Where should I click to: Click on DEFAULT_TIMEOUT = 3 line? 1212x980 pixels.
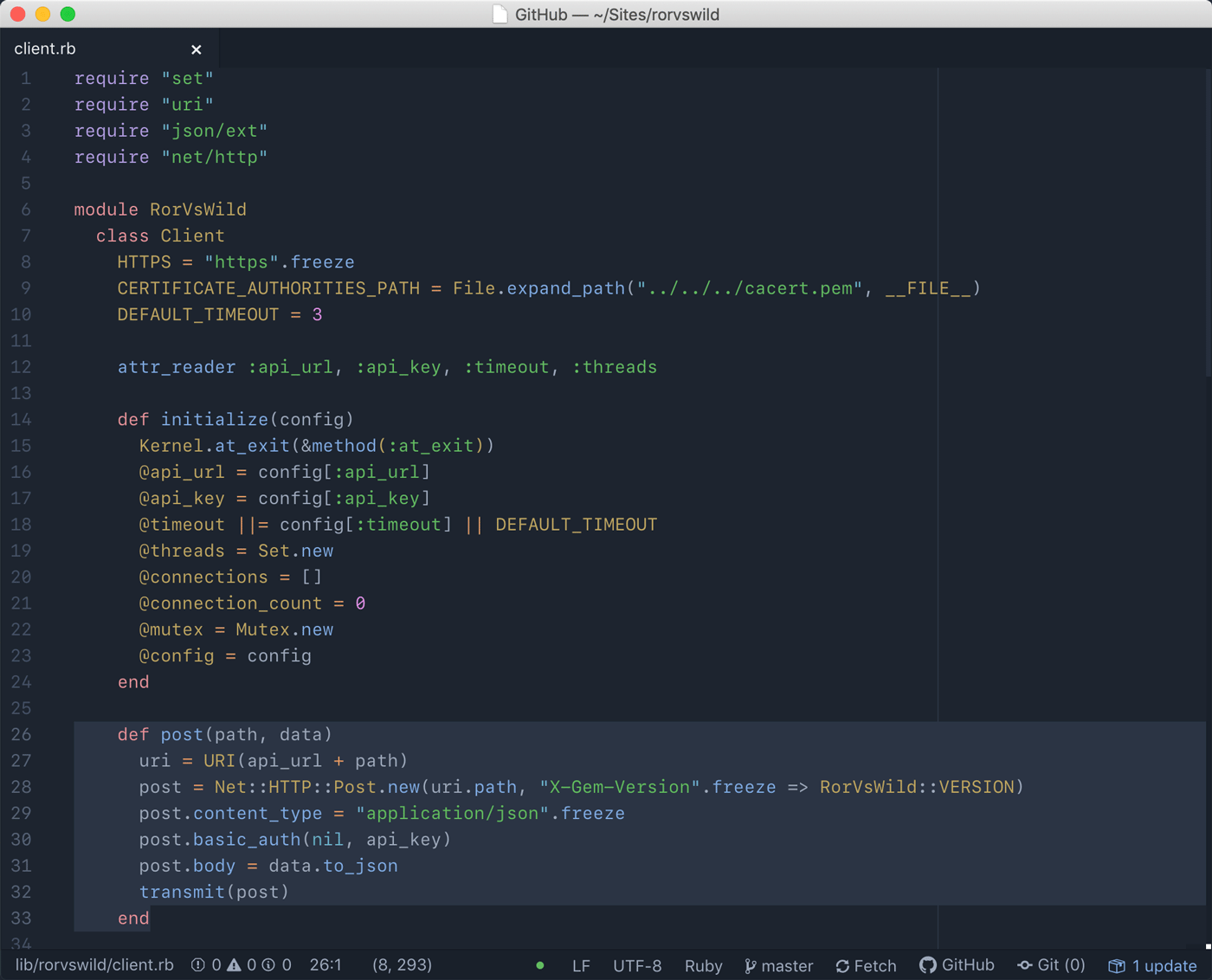(220, 314)
